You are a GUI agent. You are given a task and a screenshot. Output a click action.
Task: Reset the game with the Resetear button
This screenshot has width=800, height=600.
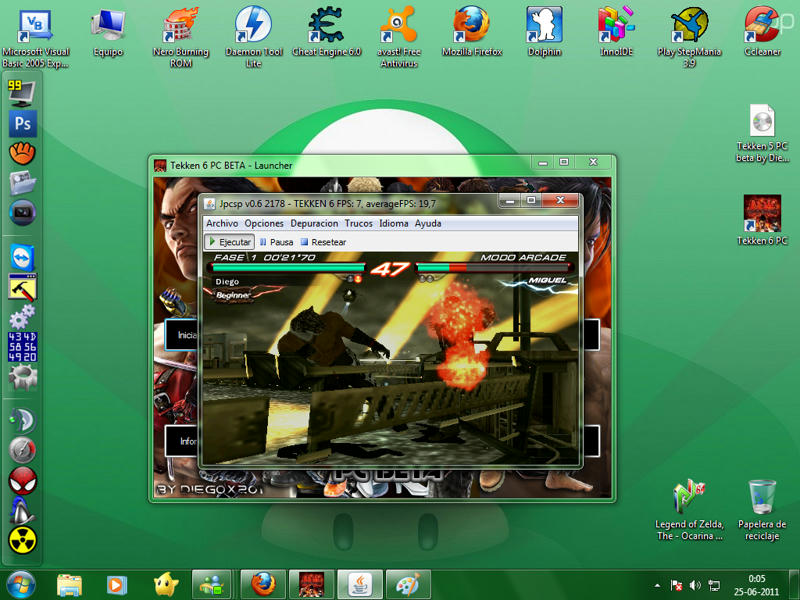click(x=323, y=242)
